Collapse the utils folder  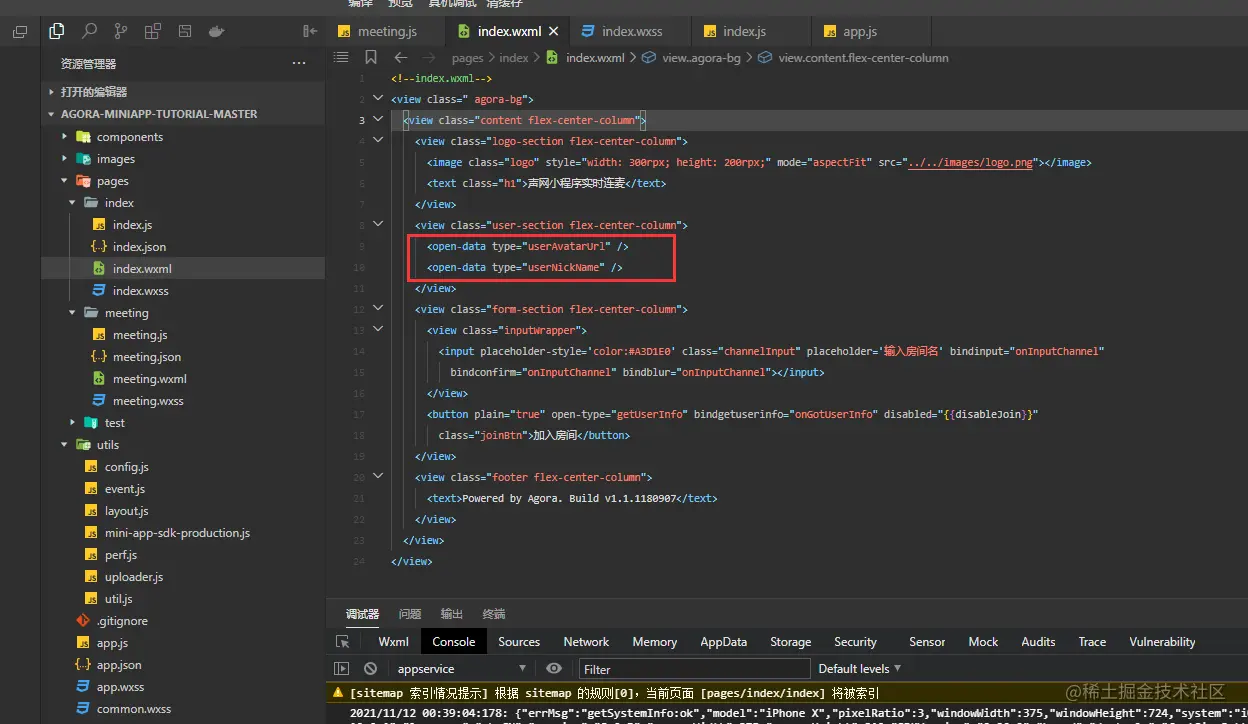[x=183, y=445]
